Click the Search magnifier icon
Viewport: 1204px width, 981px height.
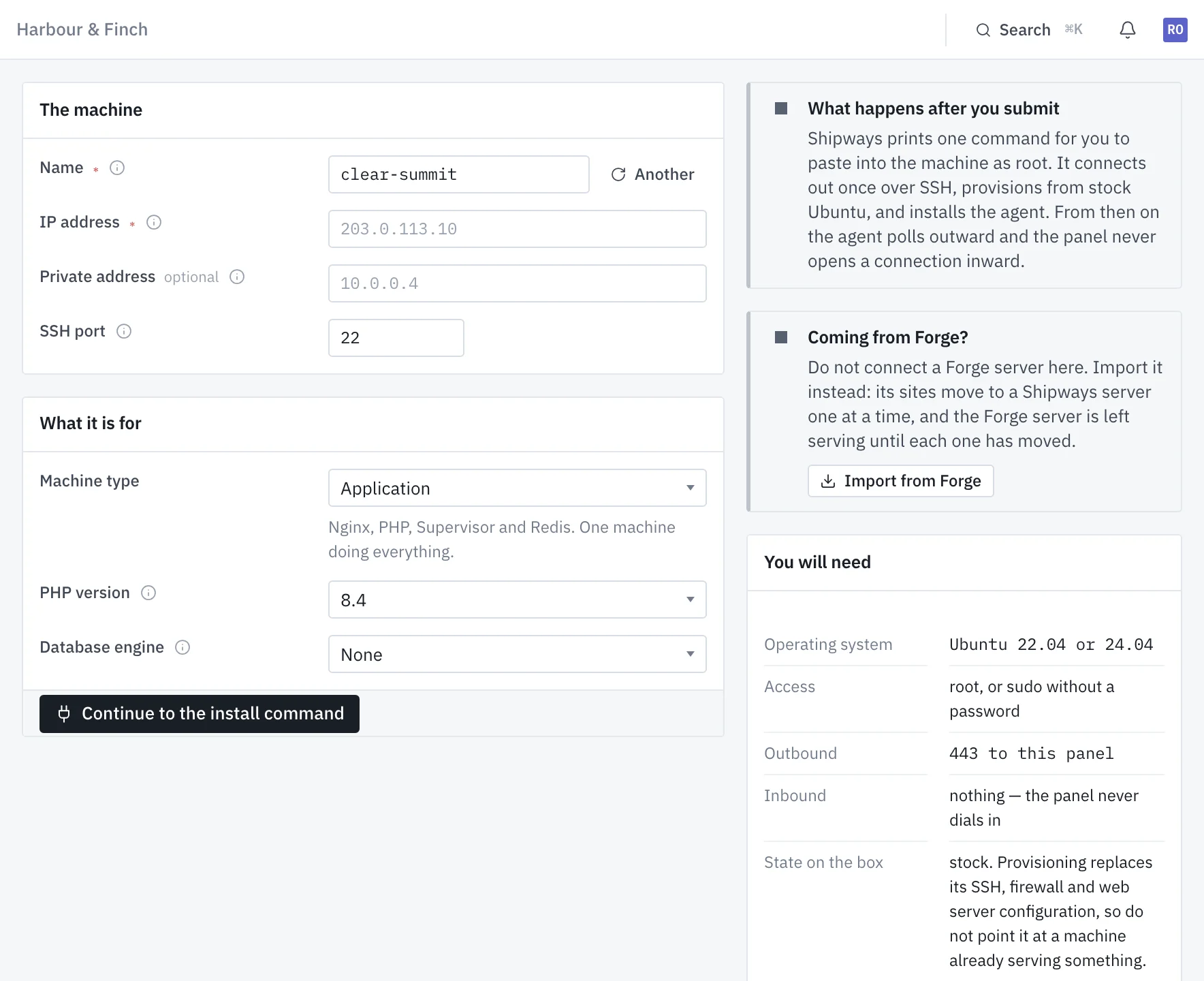coord(983,30)
